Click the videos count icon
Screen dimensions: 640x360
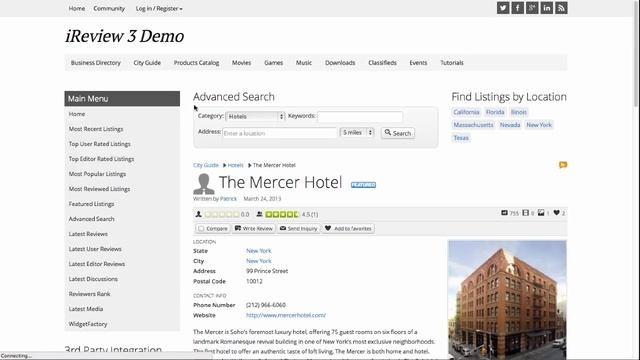pos(526,213)
